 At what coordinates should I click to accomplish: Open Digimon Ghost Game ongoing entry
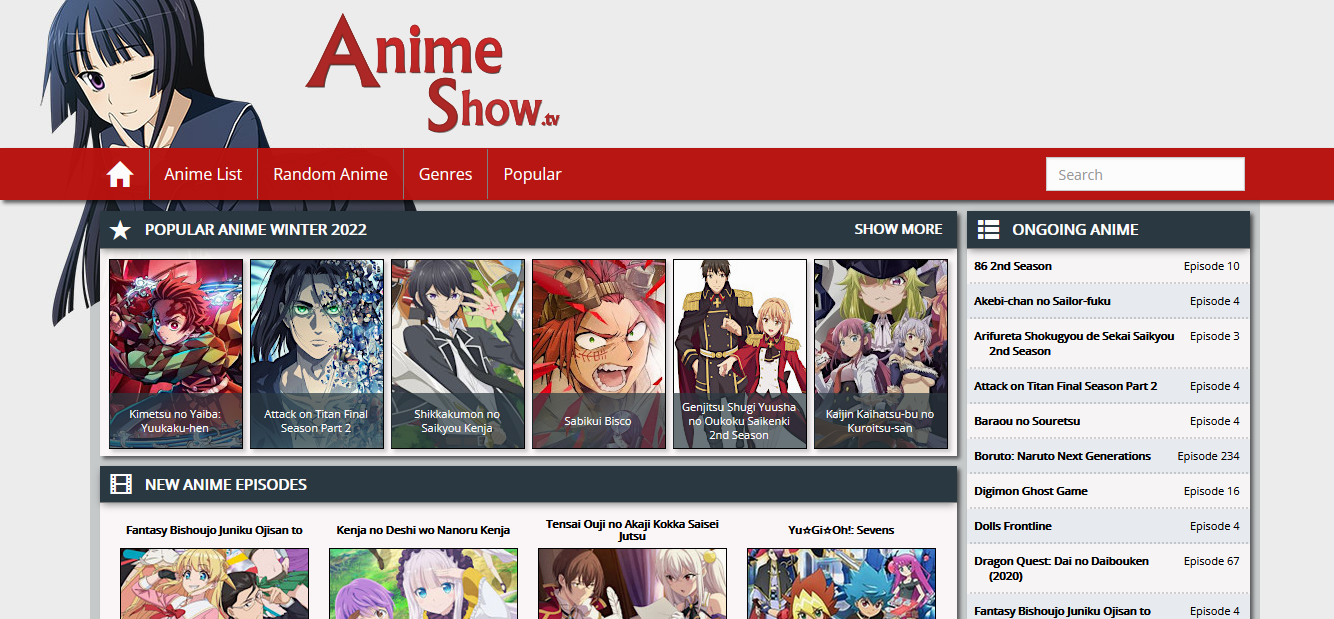(1030, 491)
